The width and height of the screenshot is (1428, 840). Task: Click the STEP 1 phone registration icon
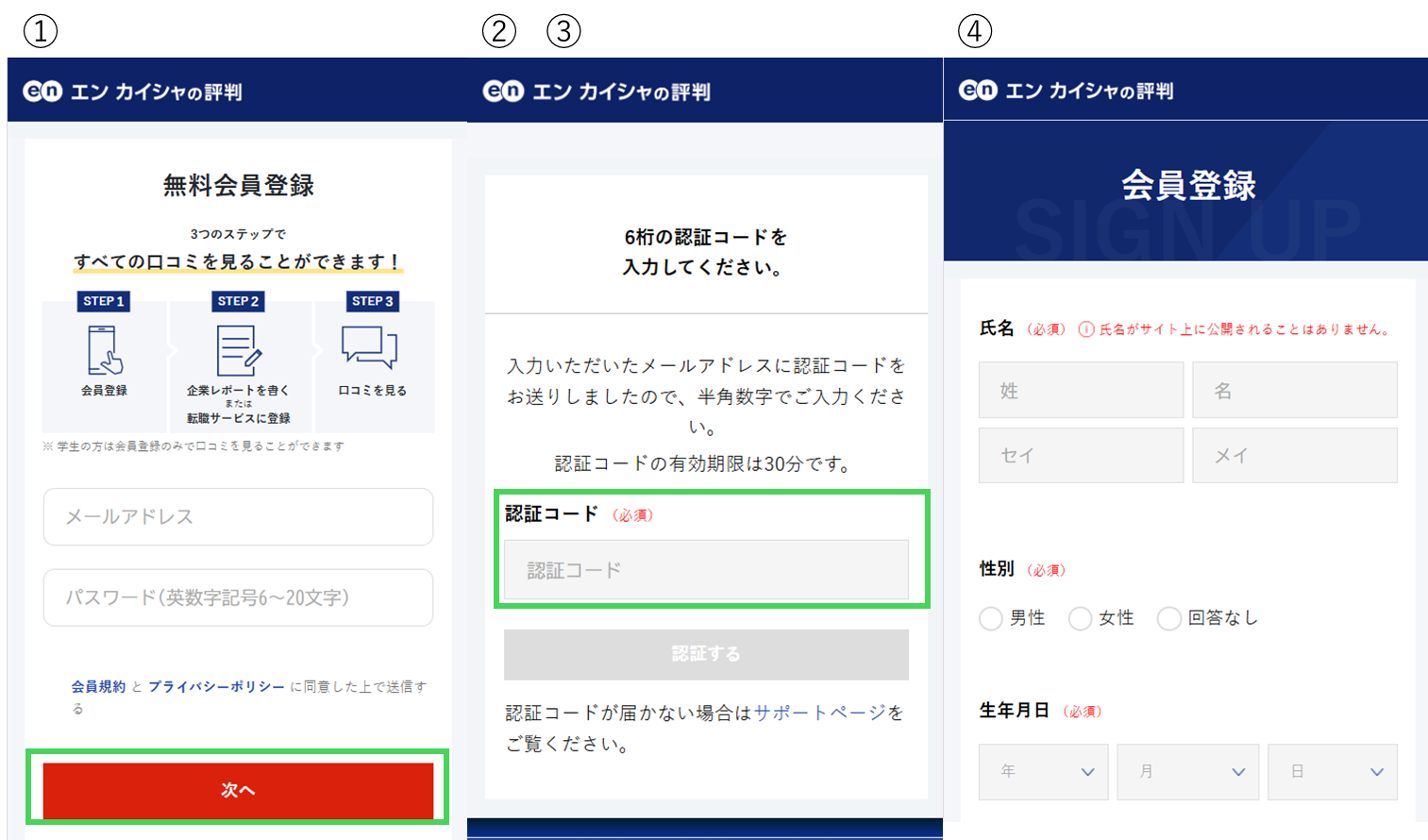[104, 350]
